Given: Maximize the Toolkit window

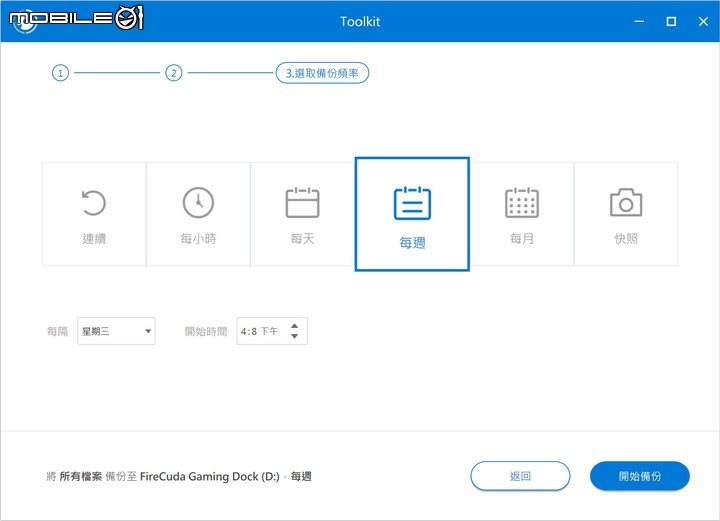Looking at the screenshot, I should click(671, 21).
